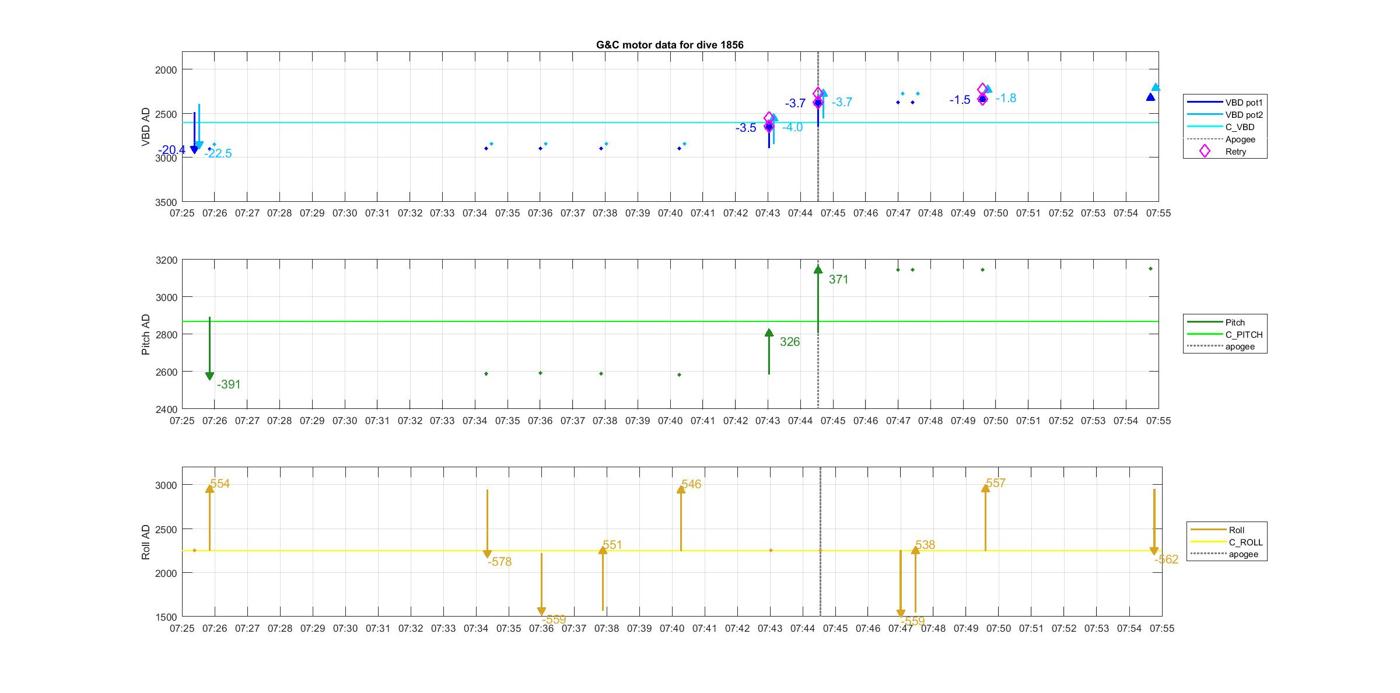Click the plot title "G&C motor data for dive 1856"
Viewport: 1400px width, 693px height.
pos(669,45)
